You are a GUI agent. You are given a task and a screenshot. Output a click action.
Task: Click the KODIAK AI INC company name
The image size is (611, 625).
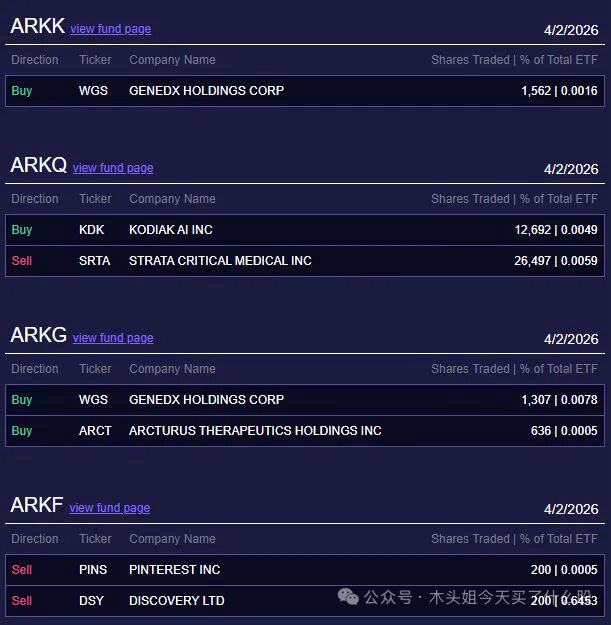click(x=171, y=230)
